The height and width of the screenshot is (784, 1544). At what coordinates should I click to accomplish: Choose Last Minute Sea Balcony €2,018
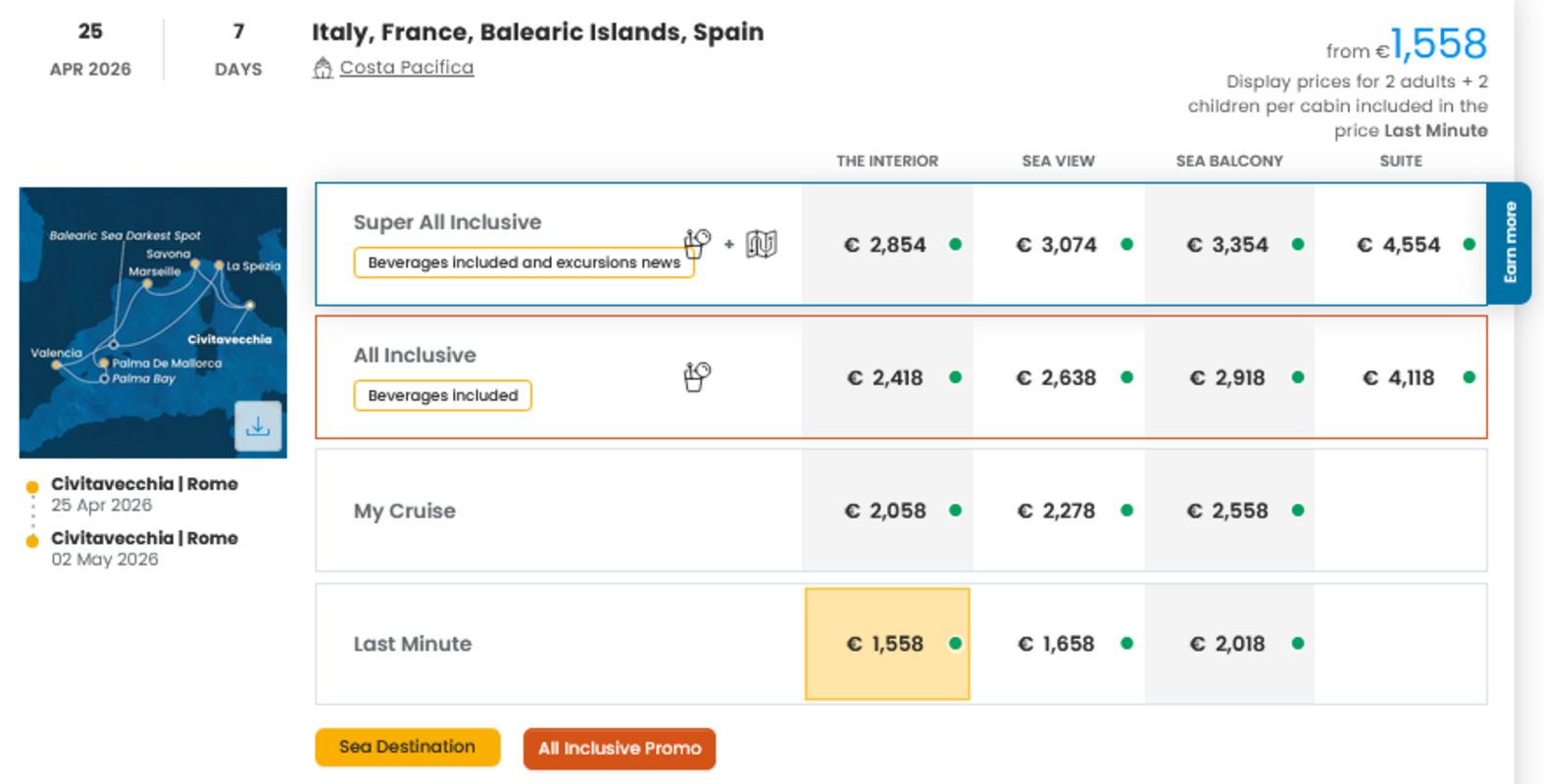pos(1228,644)
